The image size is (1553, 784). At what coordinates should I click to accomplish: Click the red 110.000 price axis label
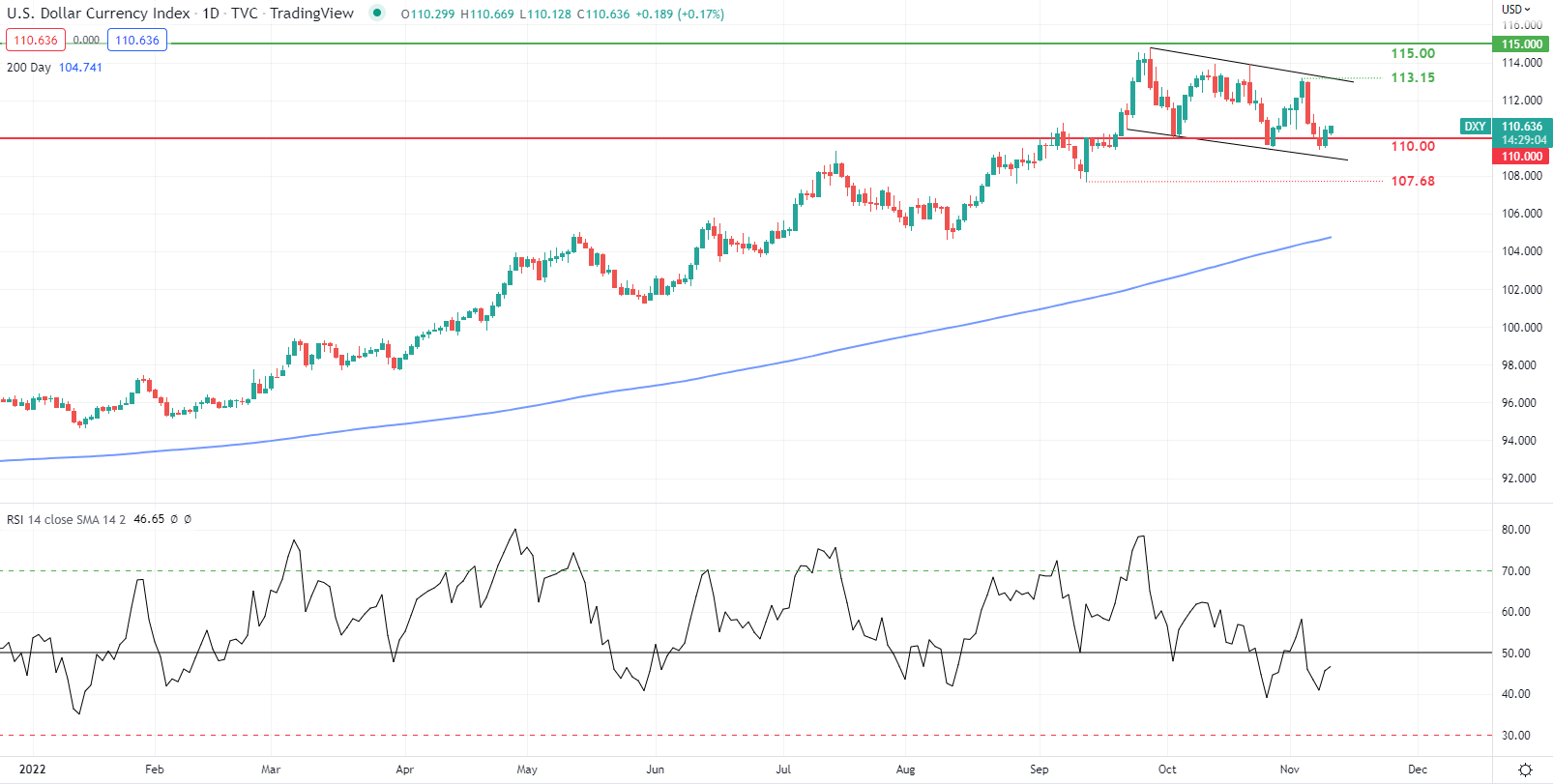pyautogui.click(x=1522, y=156)
